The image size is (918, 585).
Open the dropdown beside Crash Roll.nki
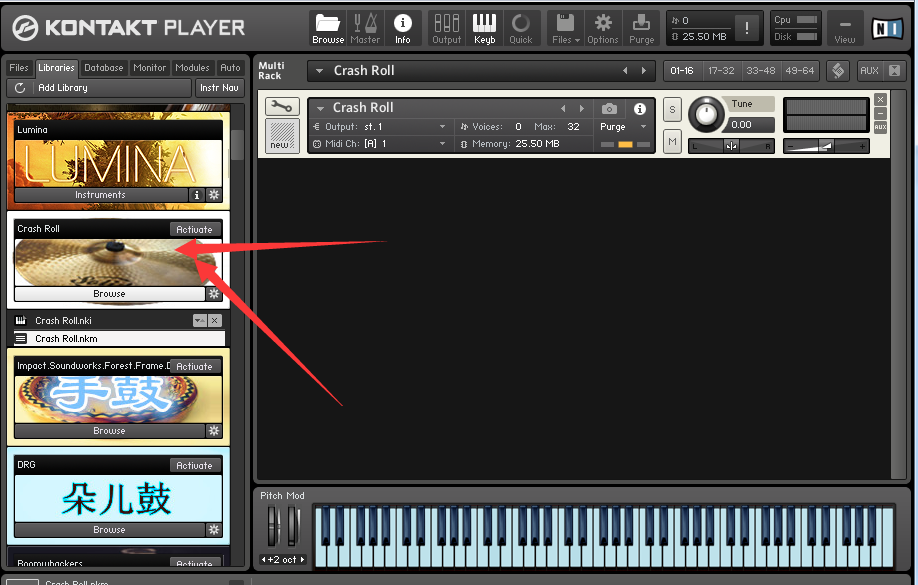pyautogui.click(x=200, y=321)
